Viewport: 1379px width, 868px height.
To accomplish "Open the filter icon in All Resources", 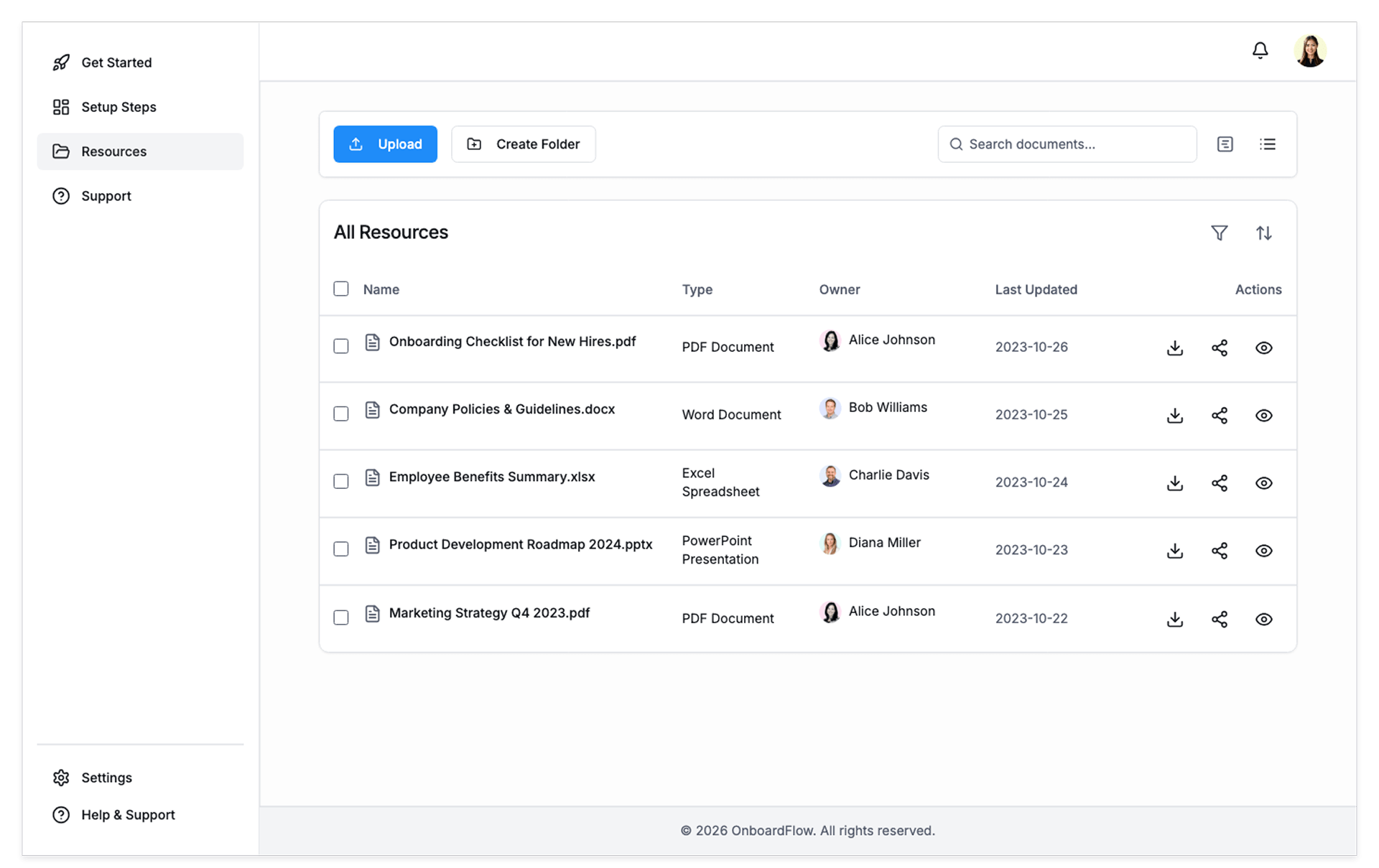I will [x=1219, y=233].
